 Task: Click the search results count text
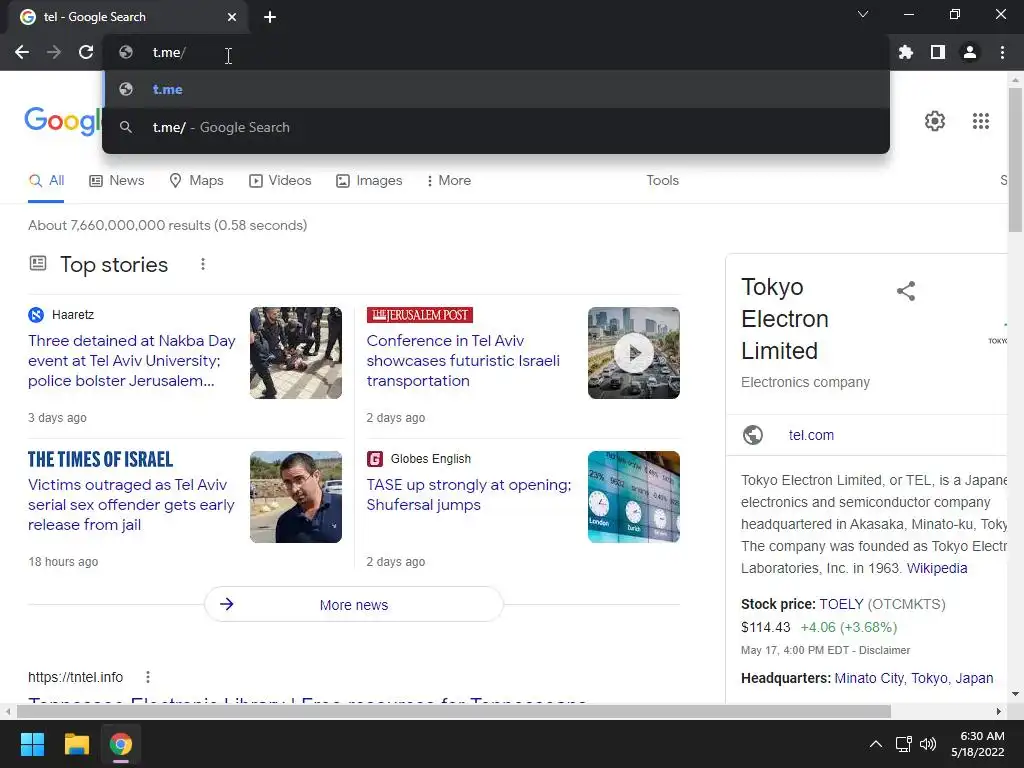click(x=167, y=225)
